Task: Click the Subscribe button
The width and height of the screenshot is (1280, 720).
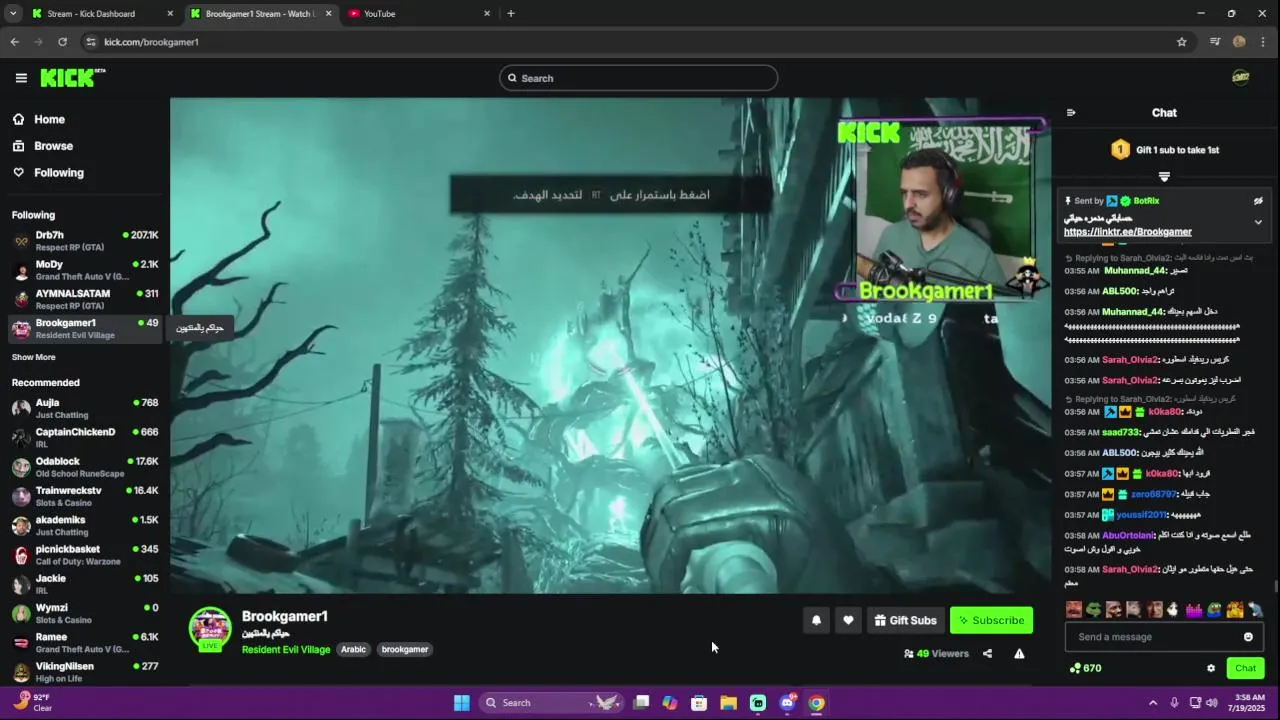Action: tap(991, 620)
